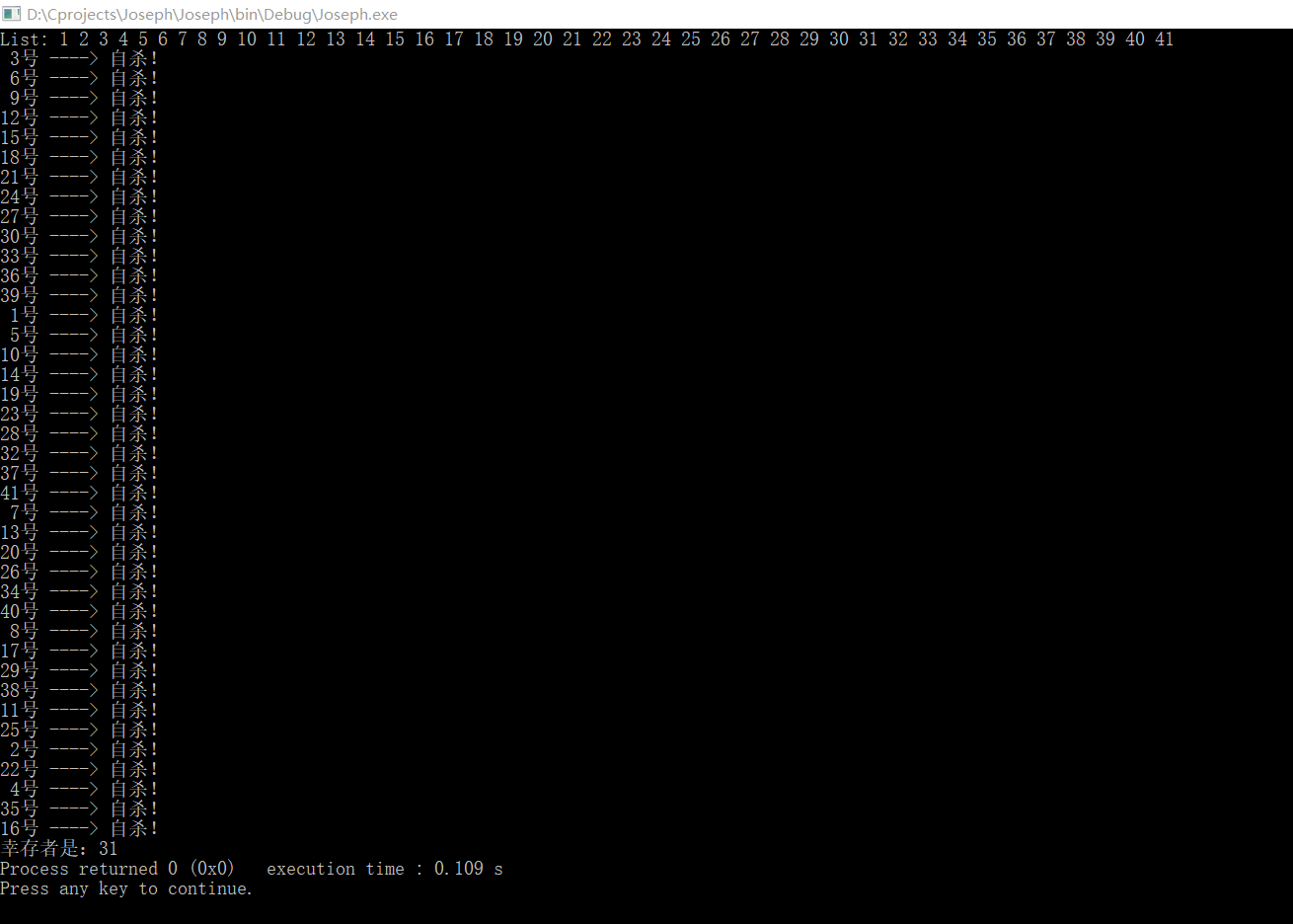
Task: Click the line "23号 ----> 自杀!"
Action: tap(79, 414)
